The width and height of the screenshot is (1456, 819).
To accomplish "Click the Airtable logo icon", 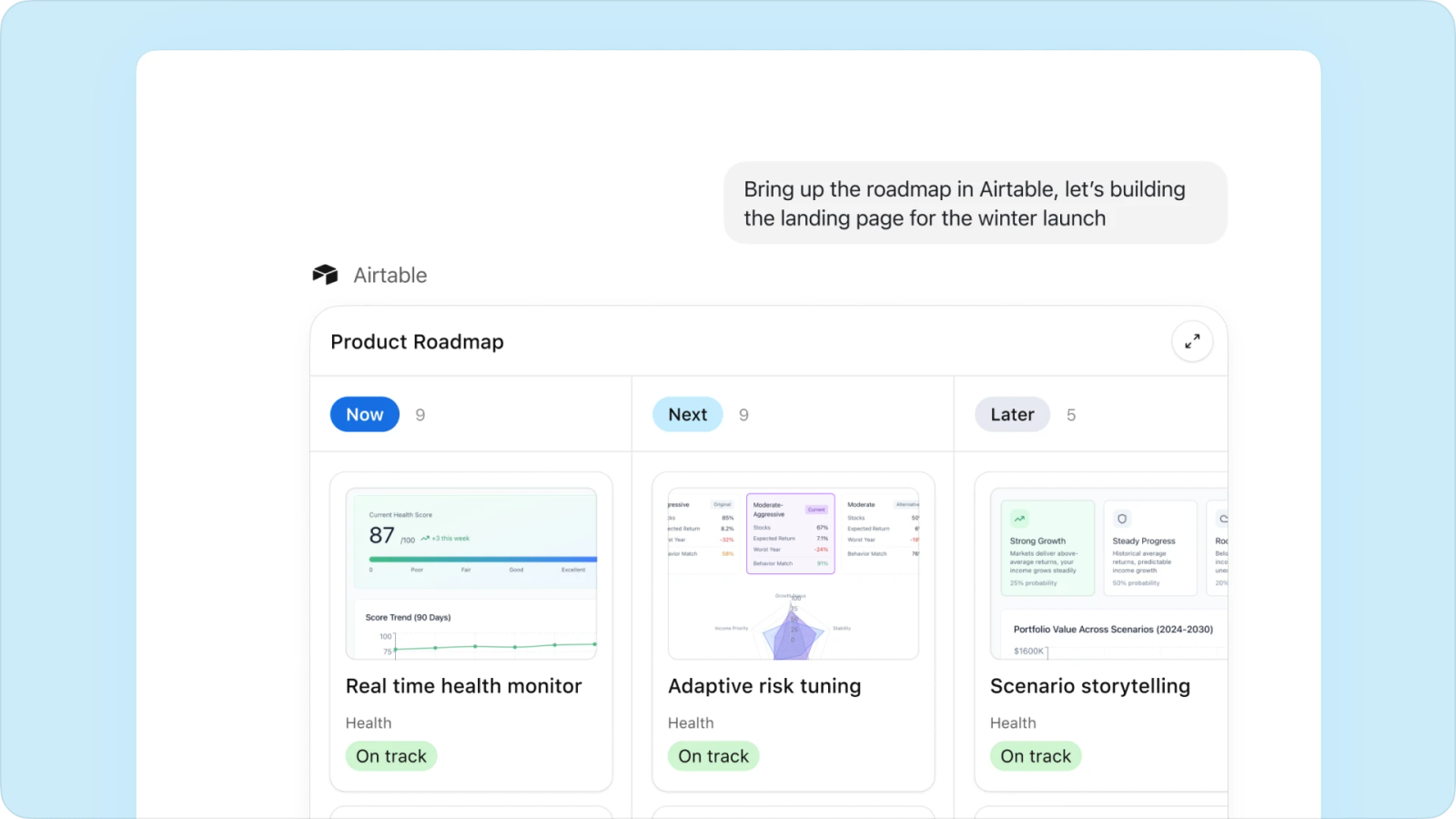I will (x=325, y=275).
